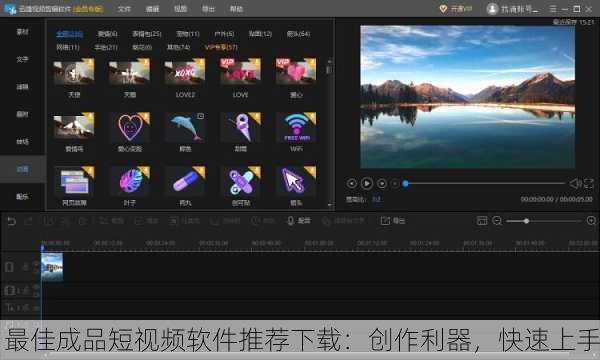600x360 pixels.
Task: Filter animations by 箭头(64) category
Action: 298,34
